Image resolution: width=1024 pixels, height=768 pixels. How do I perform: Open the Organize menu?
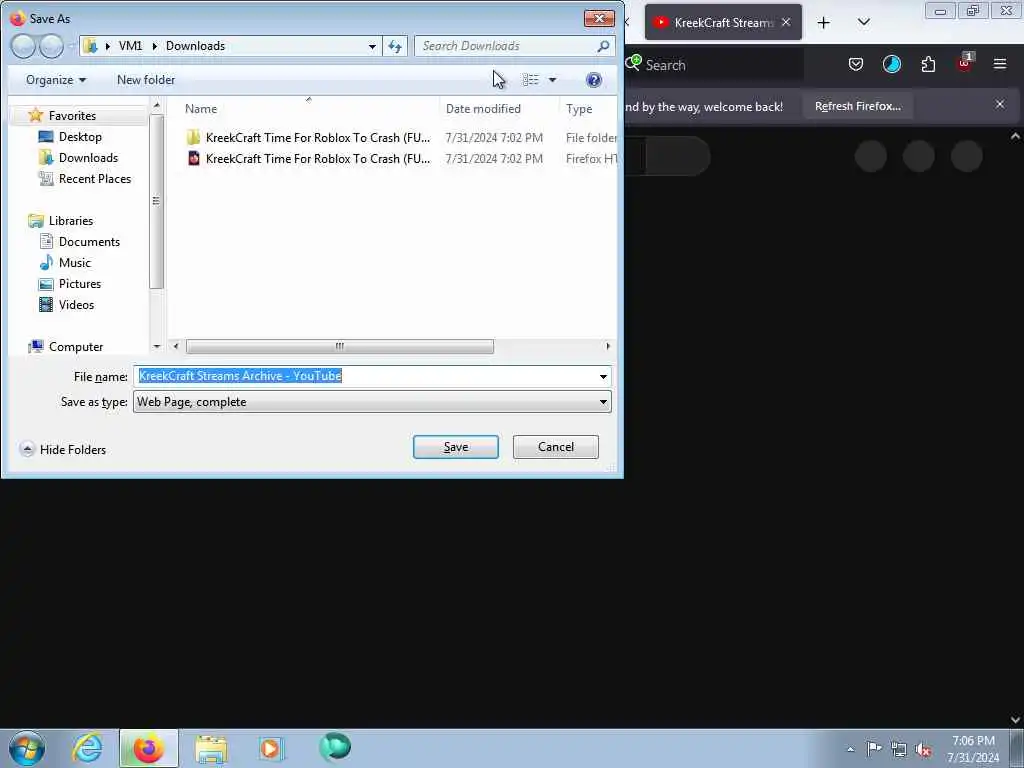tap(56, 80)
